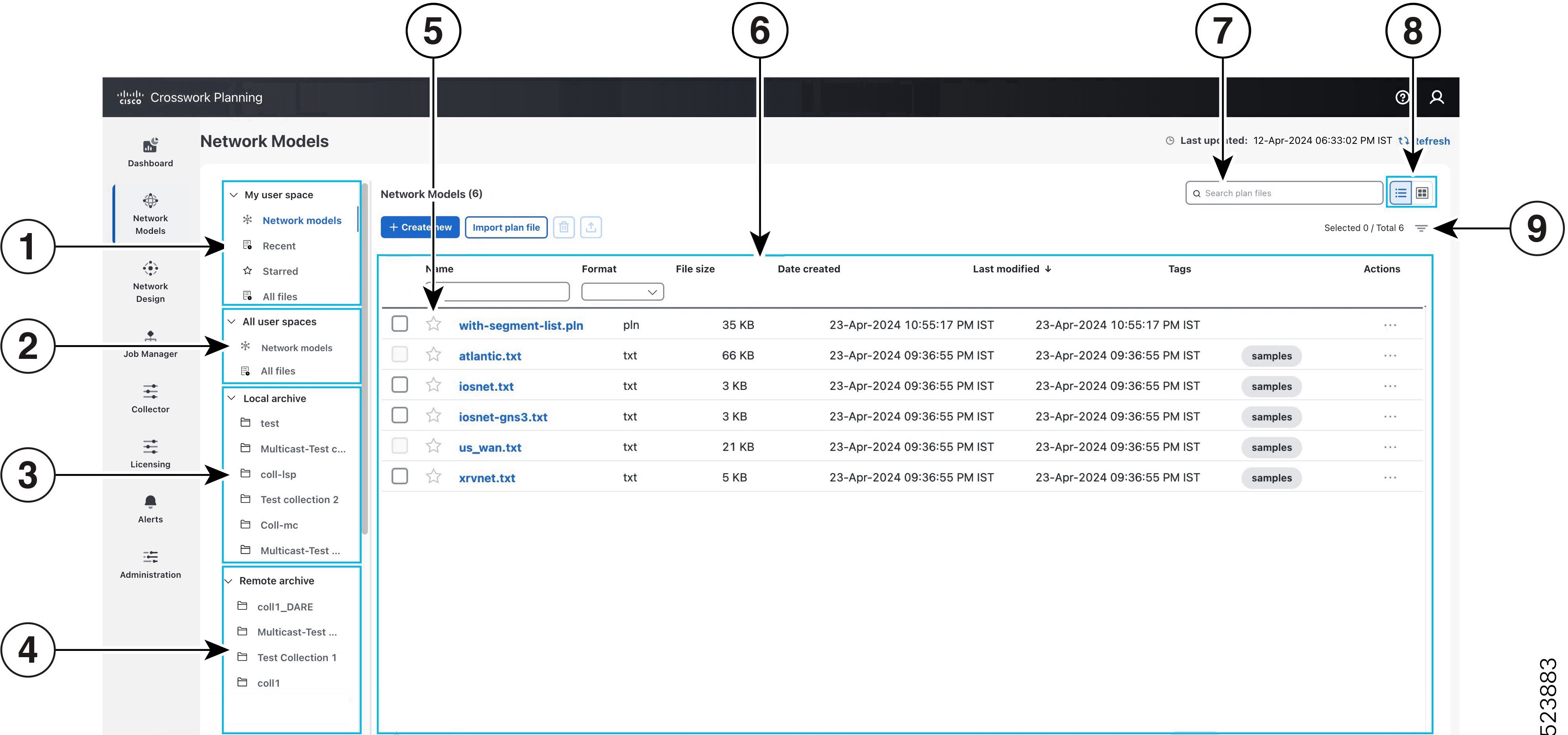Click the export upload icon in toolbar

click(x=591, y=228)
